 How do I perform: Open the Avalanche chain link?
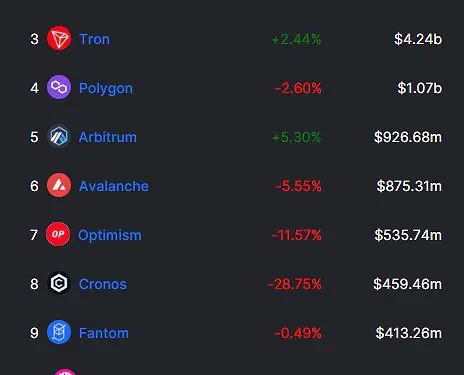(x=113, y=186)
